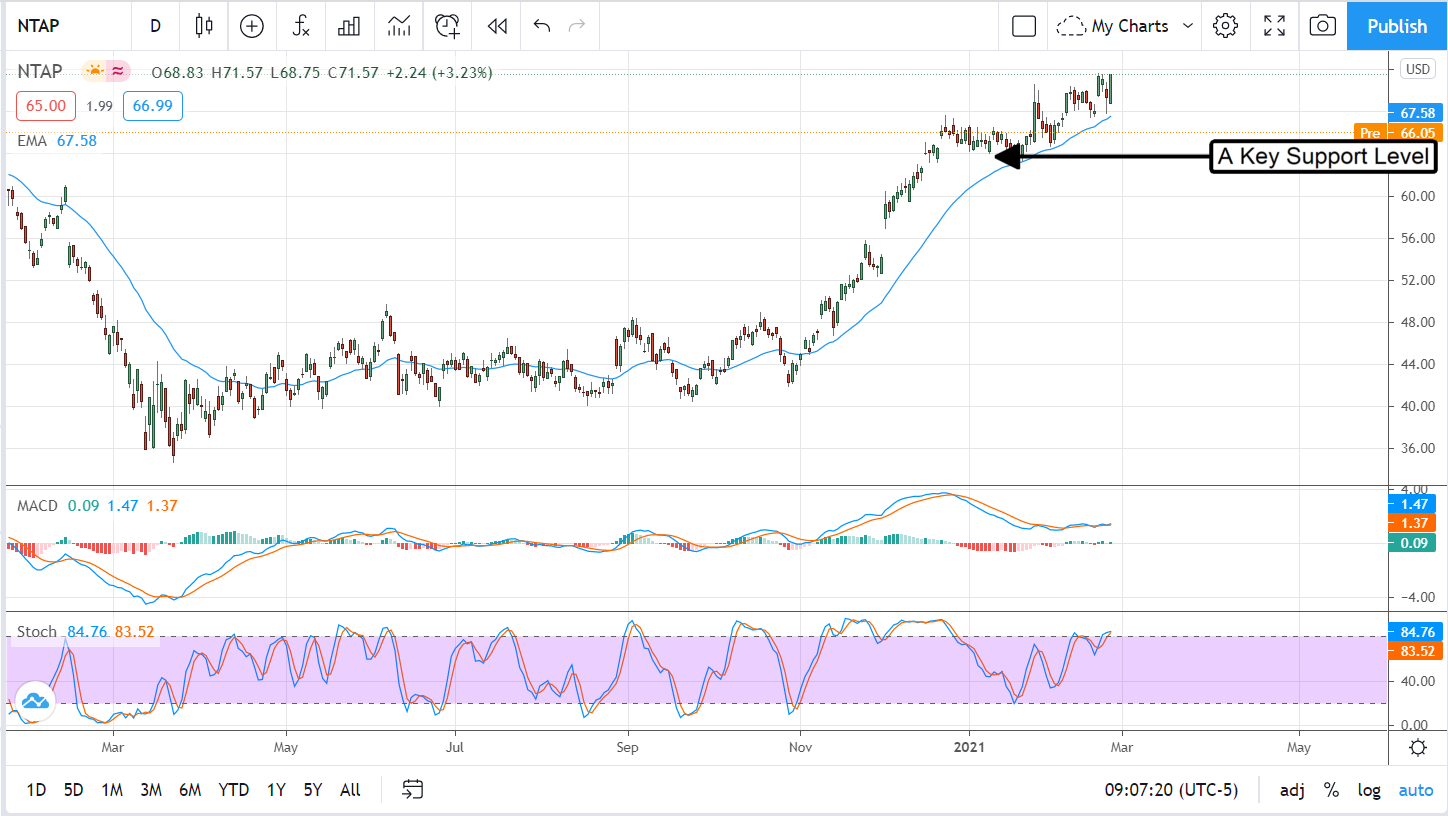Enter fullscreen mode
This screenshot has width=1448, height=816.
click(x=1274, y=26)
